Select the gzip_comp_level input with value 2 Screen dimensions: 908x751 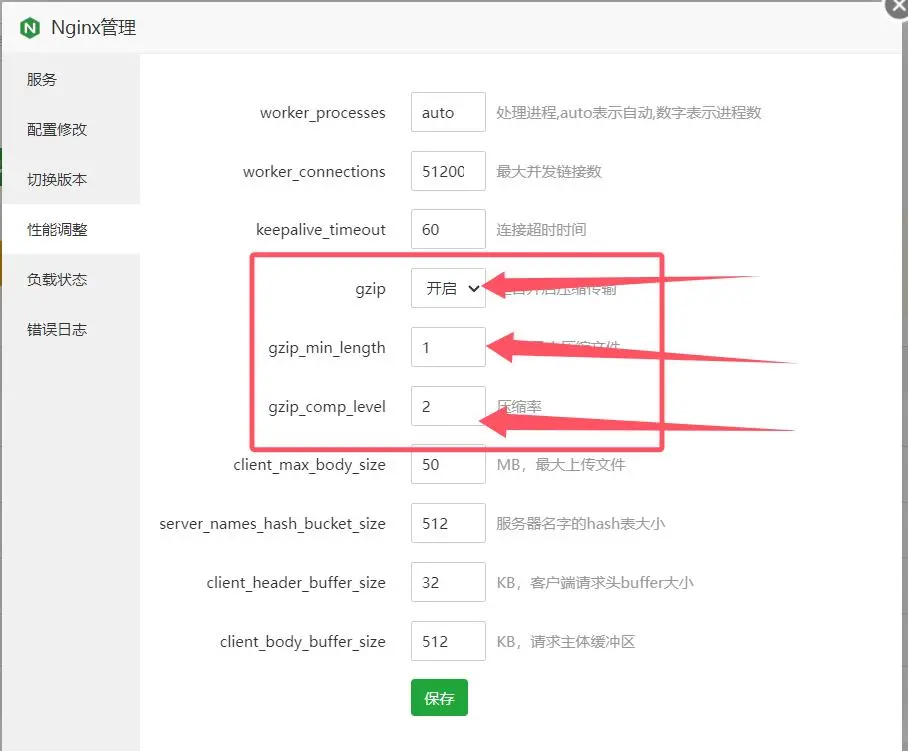coord(448,406)
